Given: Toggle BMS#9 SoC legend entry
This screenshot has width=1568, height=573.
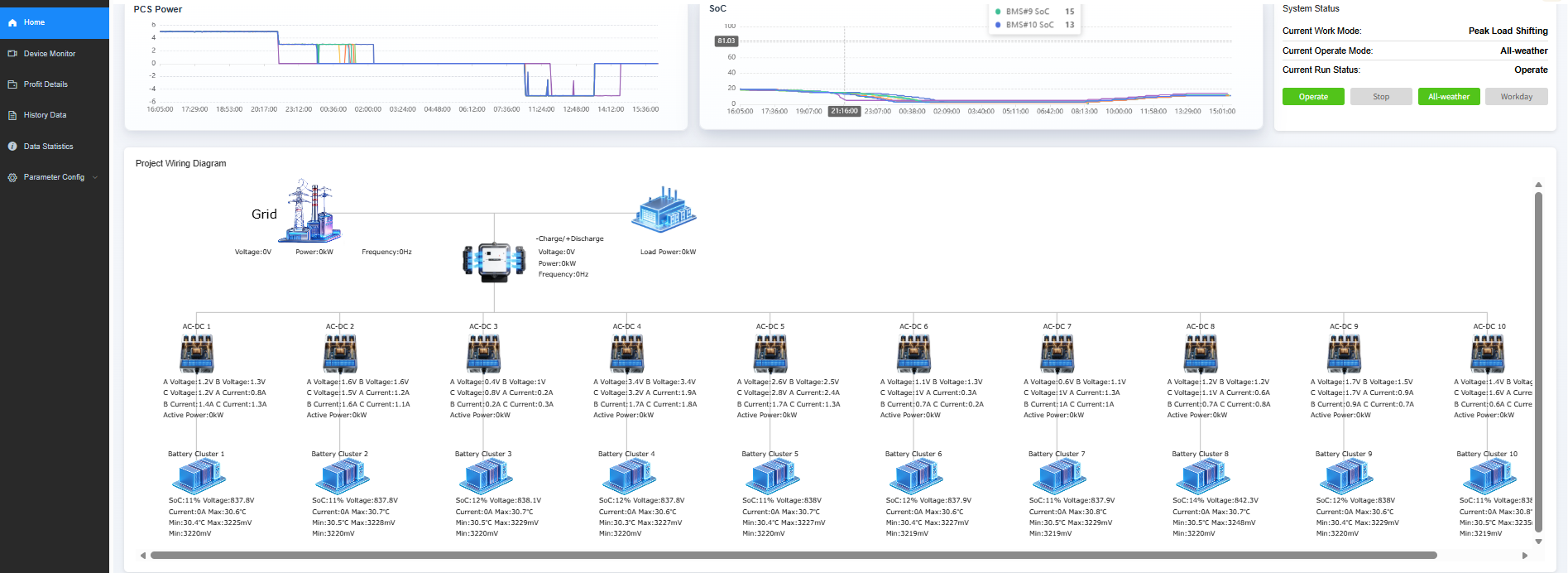Looking at the screenshot, I should (1027, 12).
